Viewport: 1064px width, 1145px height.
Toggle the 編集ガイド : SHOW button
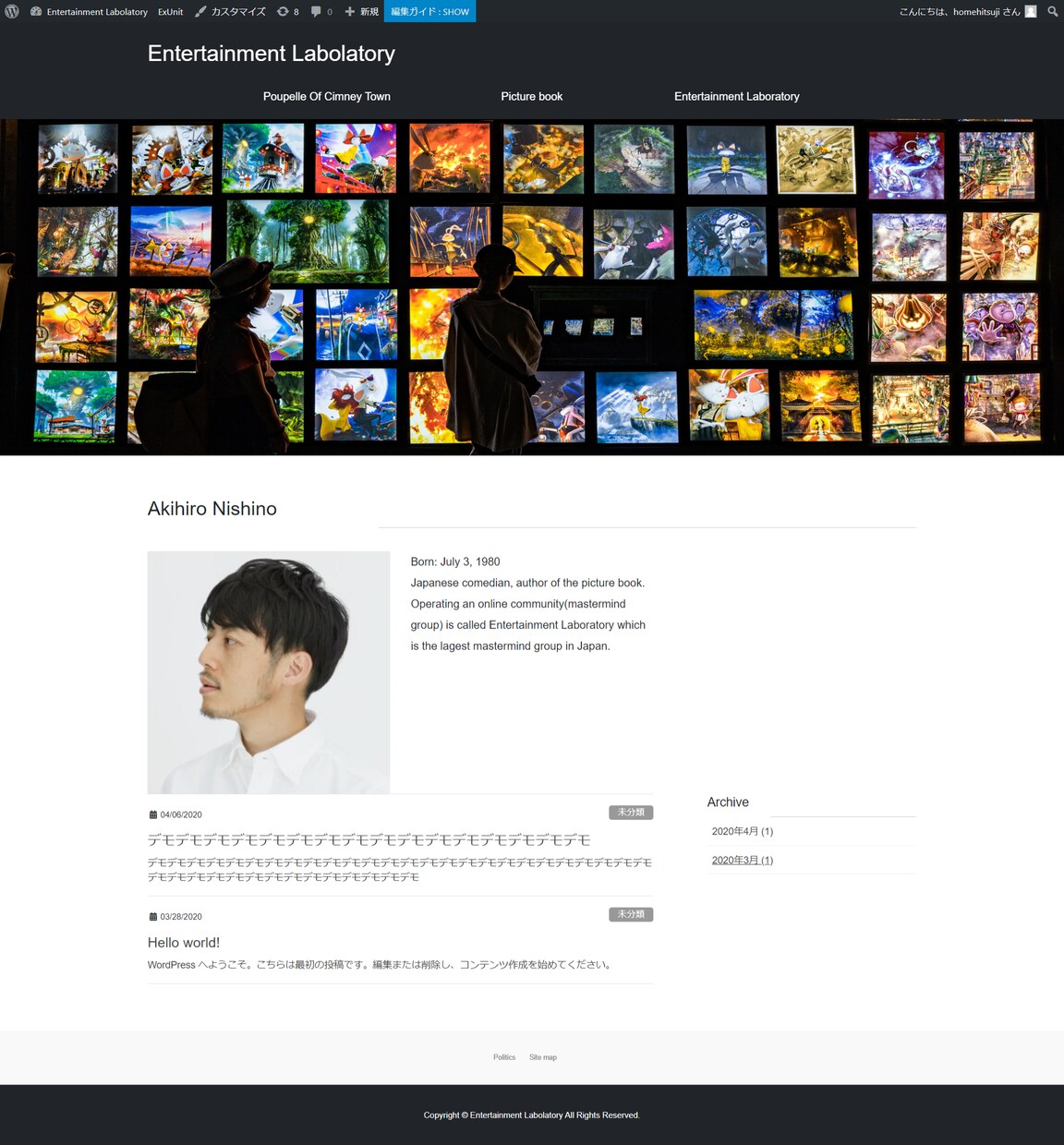click(429, 11)
